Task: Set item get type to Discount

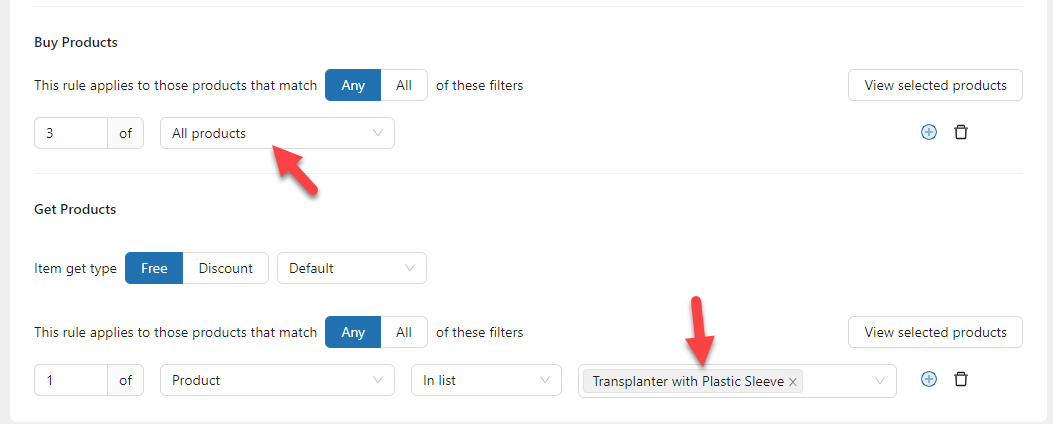Action: (226, 268)
